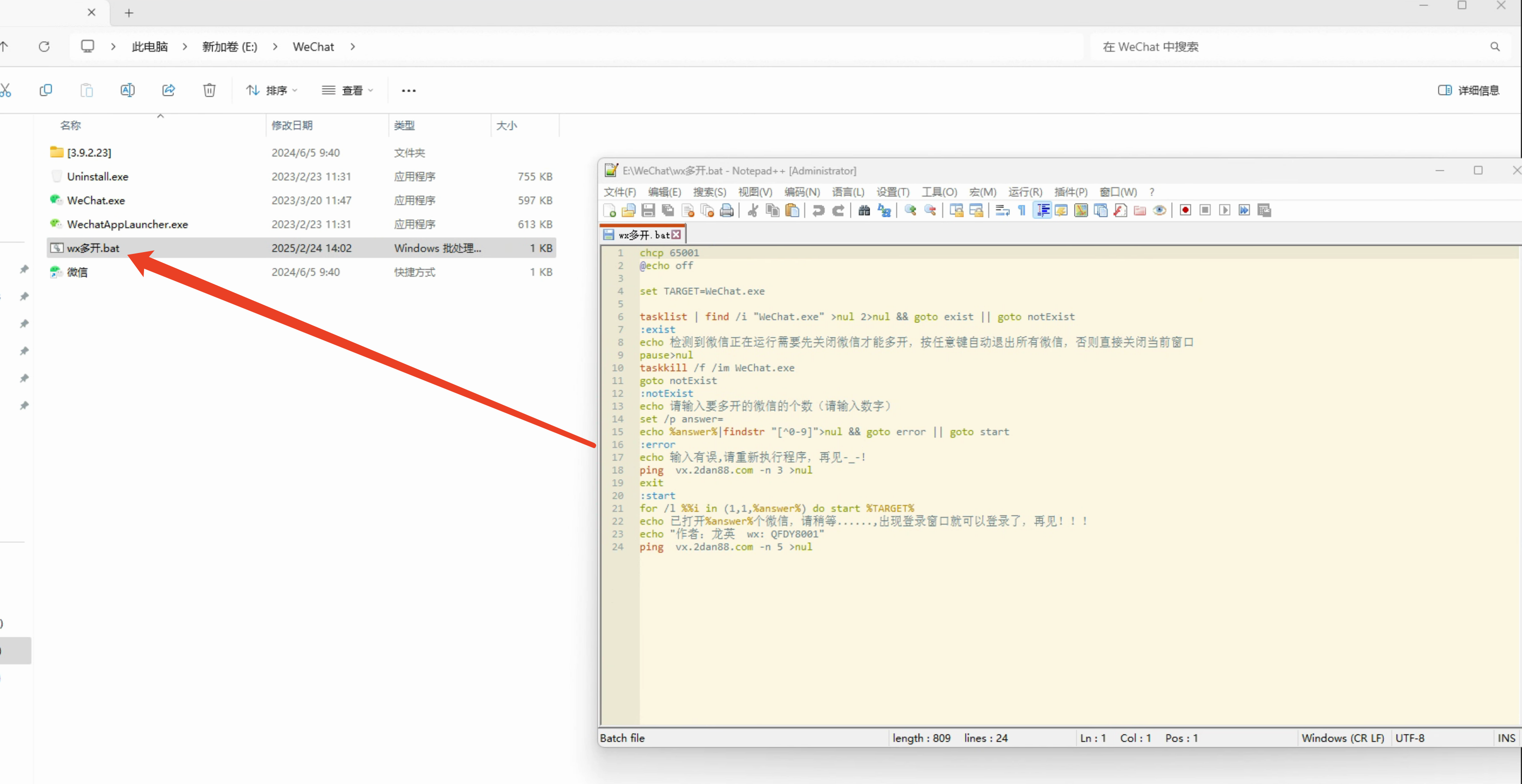Screen dimensions: 1522x784
Task: Click Define your language icon in Notepad++
Action: (x=1061, y=210)
